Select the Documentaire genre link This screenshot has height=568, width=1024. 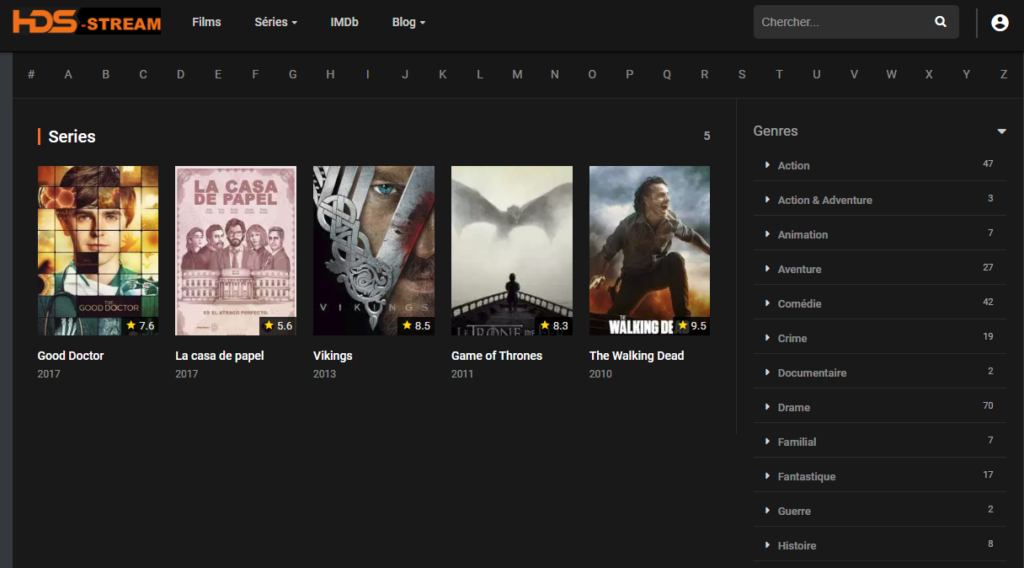pyautogui.click(x=812, y=373)
